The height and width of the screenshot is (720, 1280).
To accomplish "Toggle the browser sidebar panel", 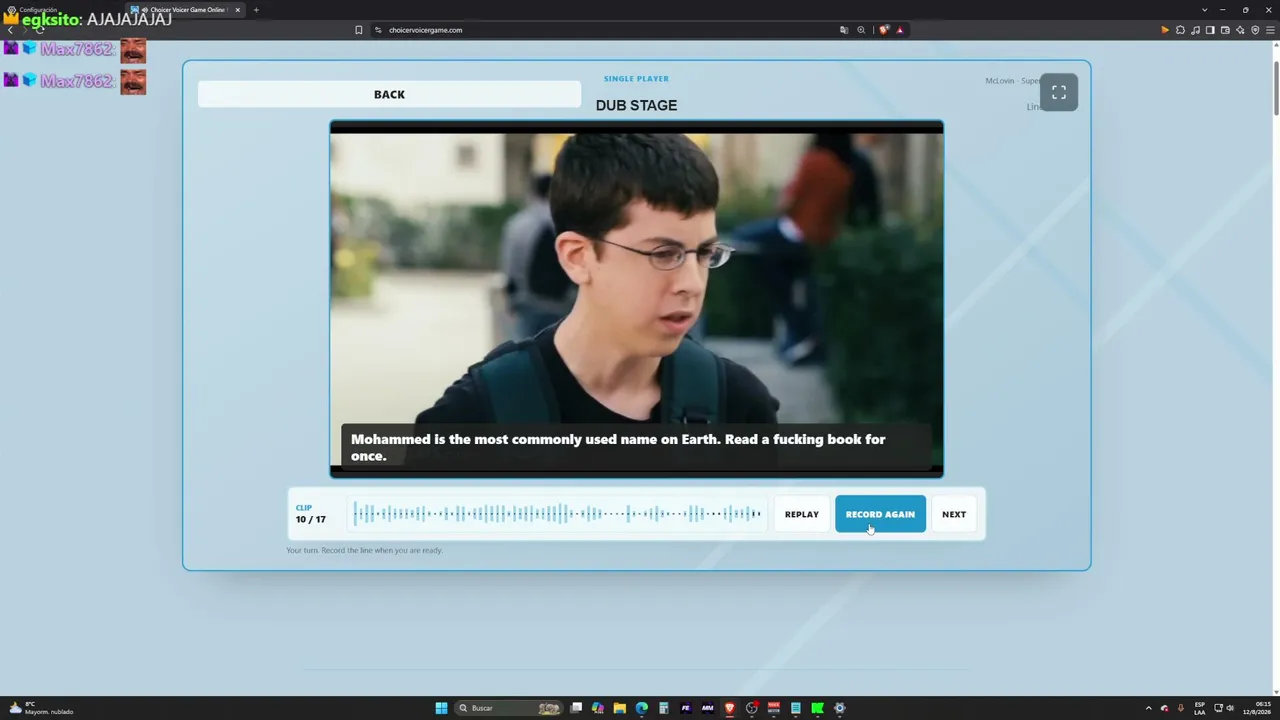I will tap(1210, 30).
